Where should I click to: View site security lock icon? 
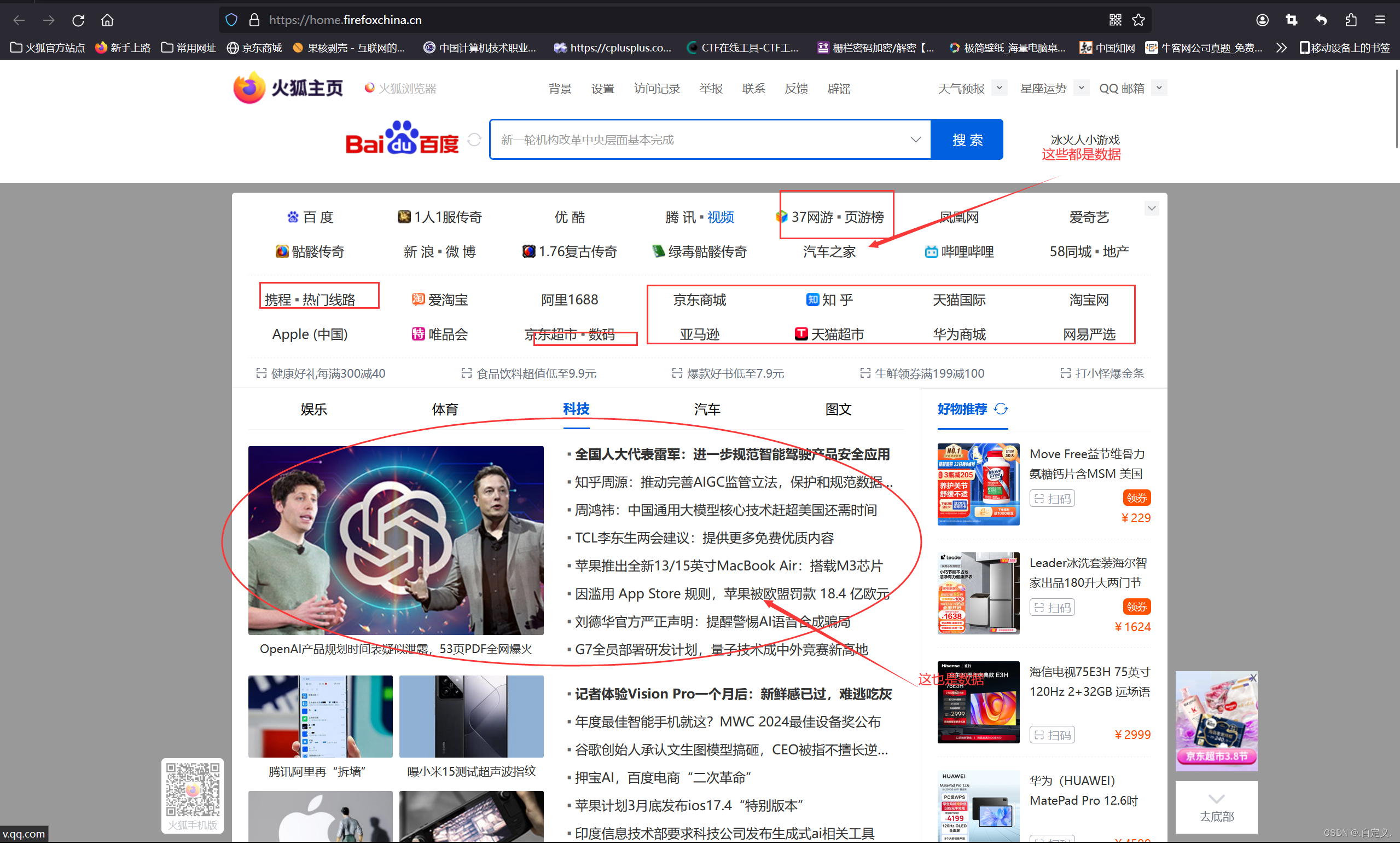(x=254, y=20)
